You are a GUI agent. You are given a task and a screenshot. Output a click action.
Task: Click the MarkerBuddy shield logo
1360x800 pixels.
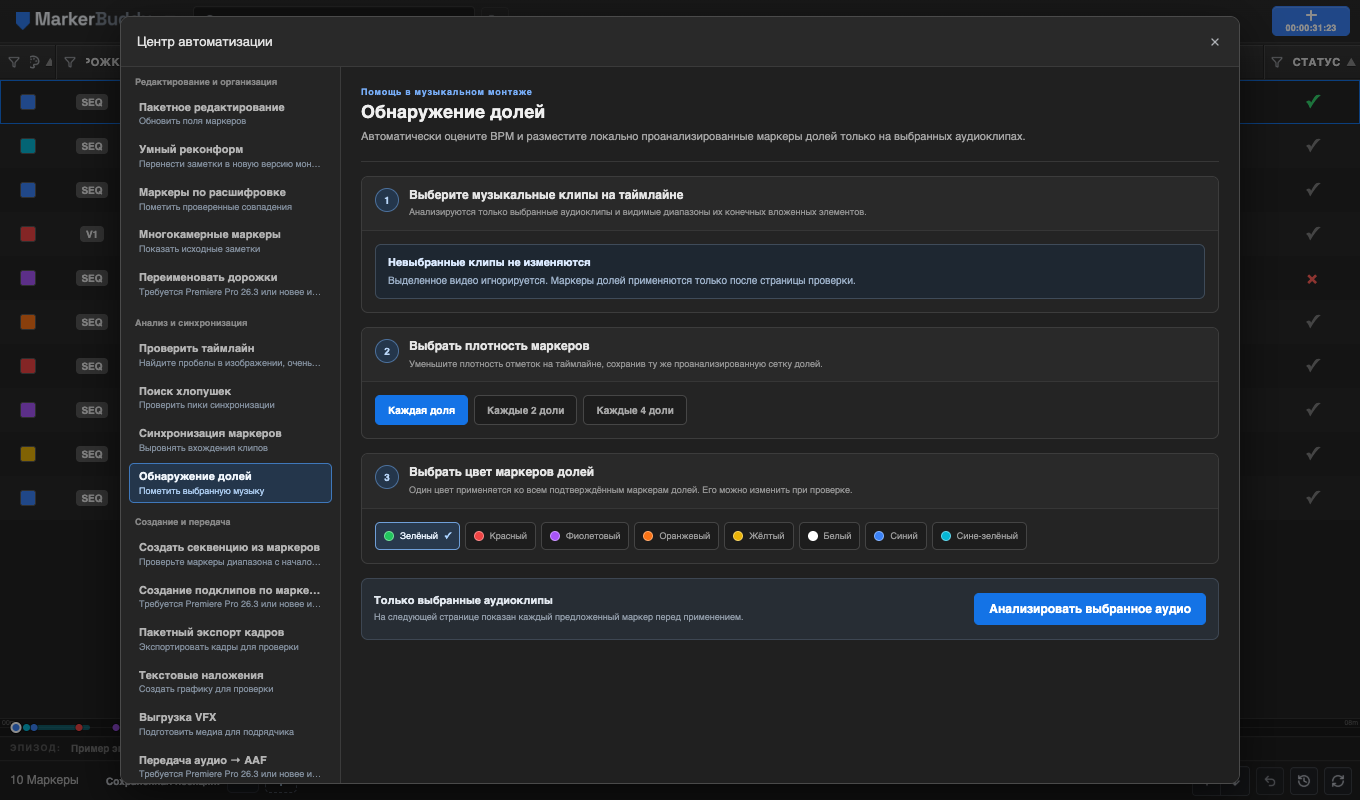[23, 20]
